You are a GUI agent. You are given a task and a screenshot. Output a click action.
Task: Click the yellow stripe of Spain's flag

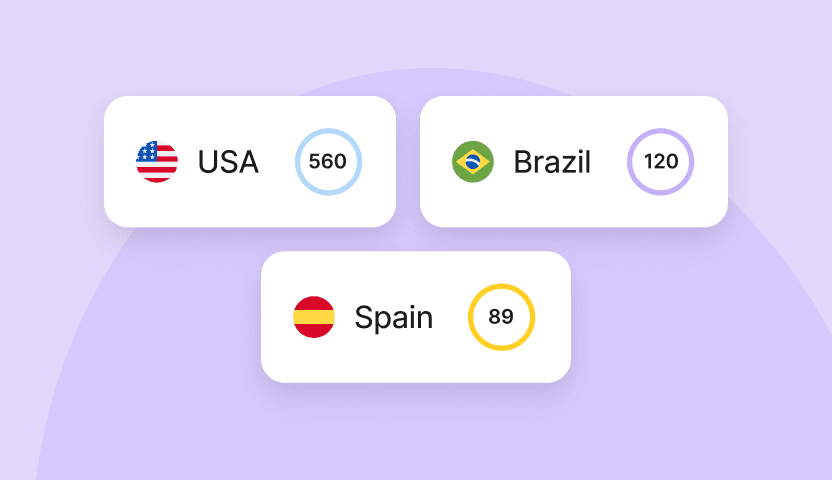pos(314,317)
